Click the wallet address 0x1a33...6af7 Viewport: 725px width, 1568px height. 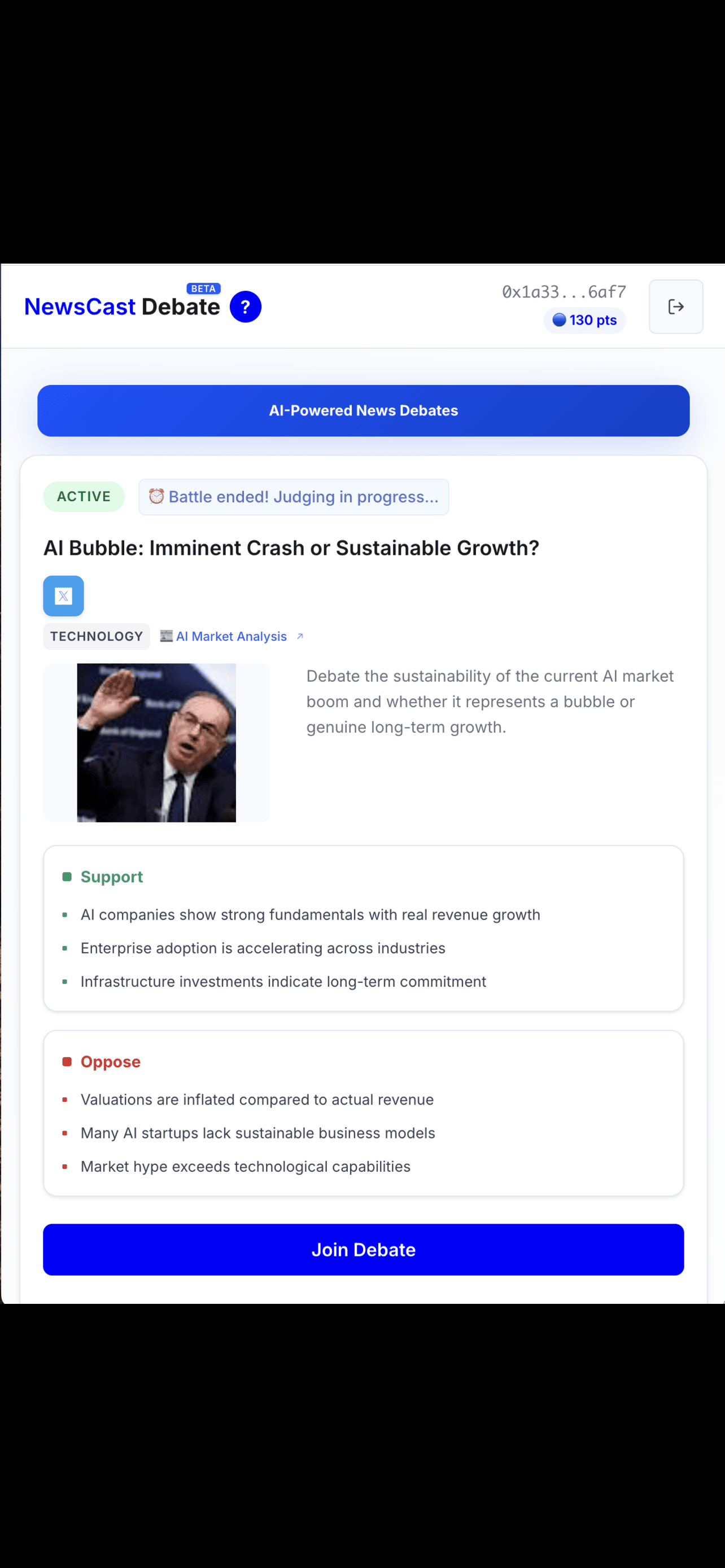pos(564,292)
